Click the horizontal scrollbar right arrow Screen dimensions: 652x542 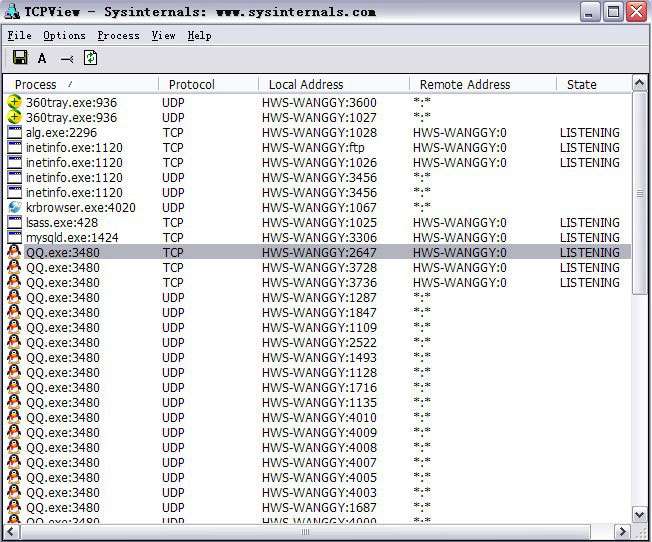click(622, 532)
